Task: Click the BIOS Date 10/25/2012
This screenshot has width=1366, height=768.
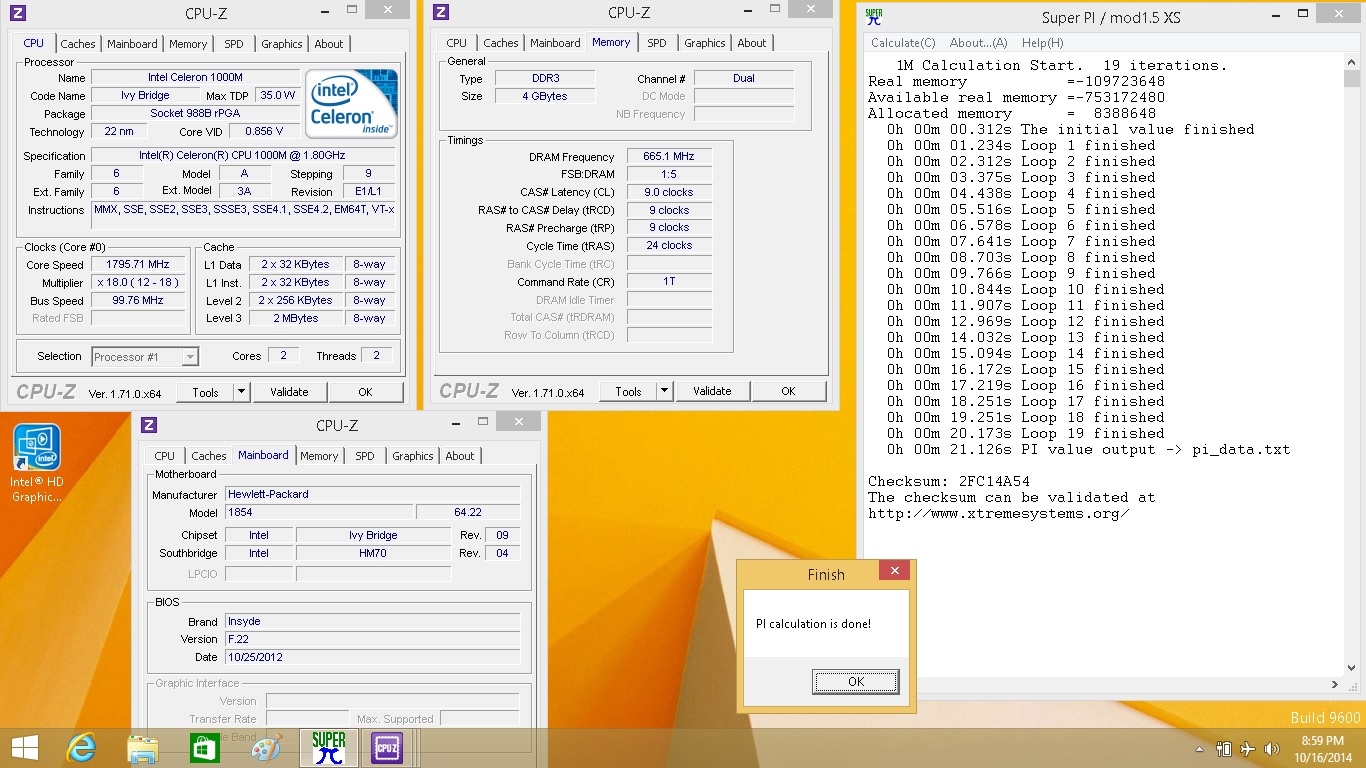Action: [x=372, y=657]
